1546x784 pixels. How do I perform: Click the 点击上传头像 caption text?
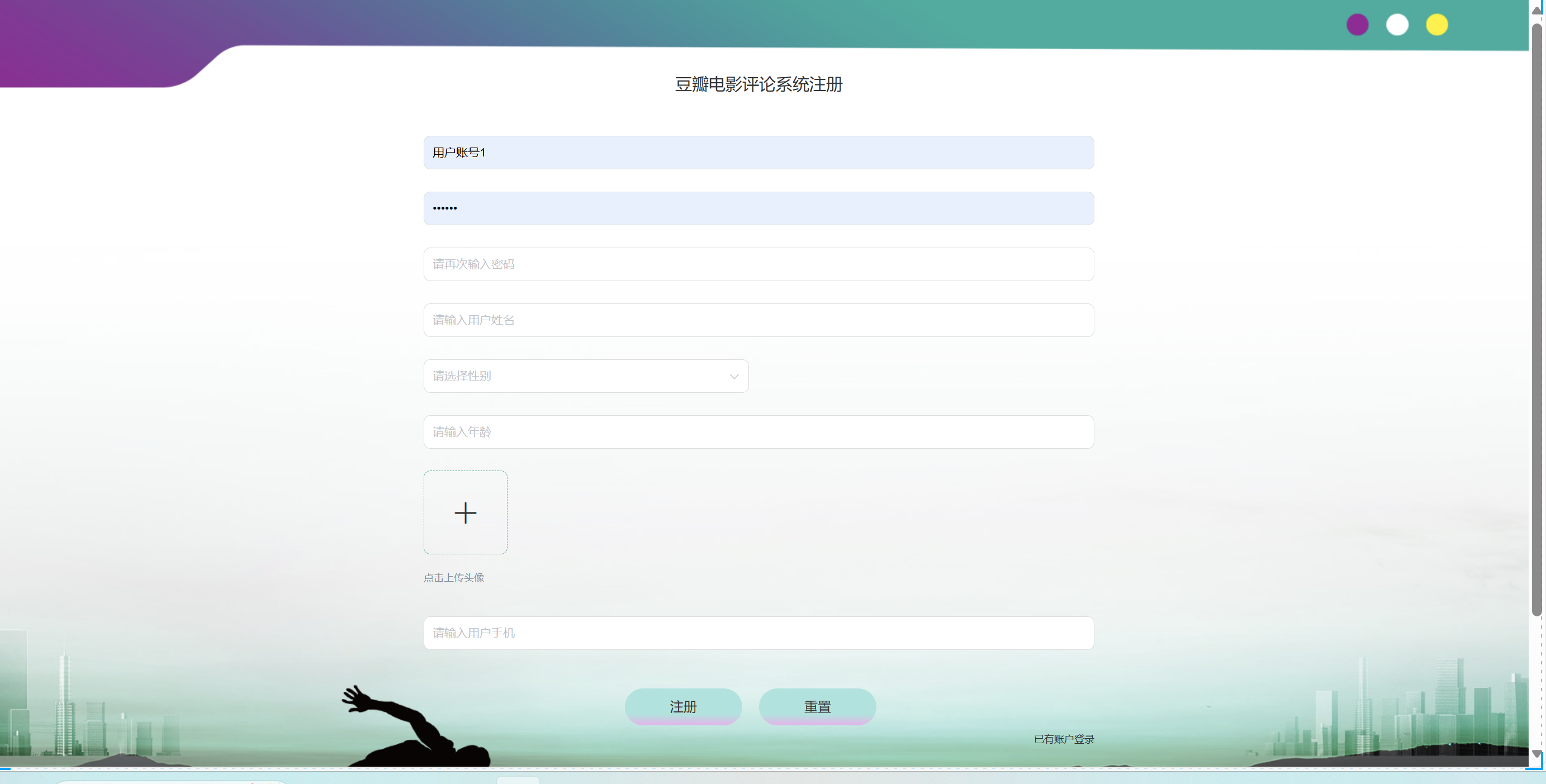(454, 578)
